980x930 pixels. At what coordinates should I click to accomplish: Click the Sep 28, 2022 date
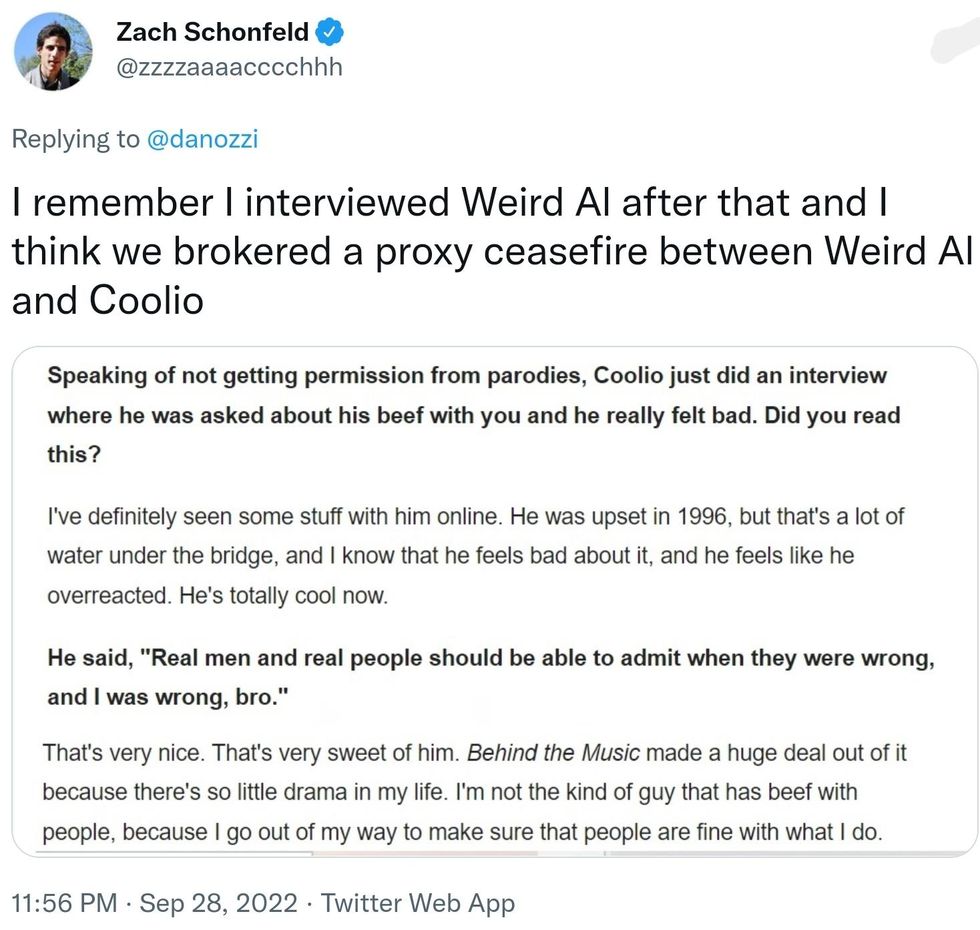[x=219, y=904]
